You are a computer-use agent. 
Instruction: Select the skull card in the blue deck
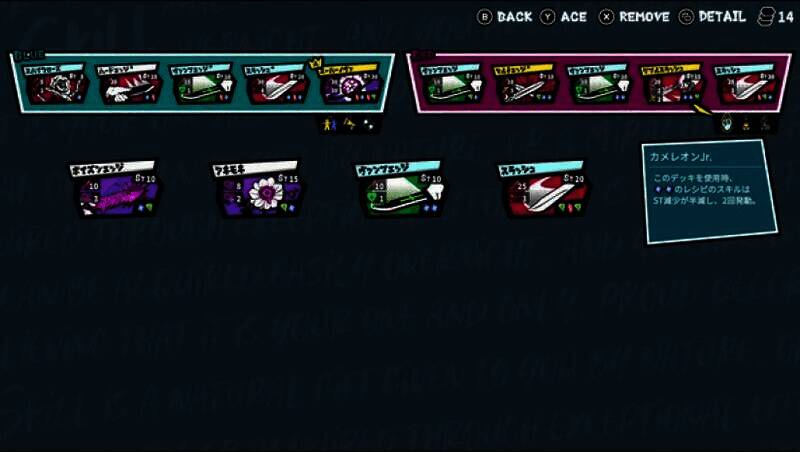pos(57,84)
